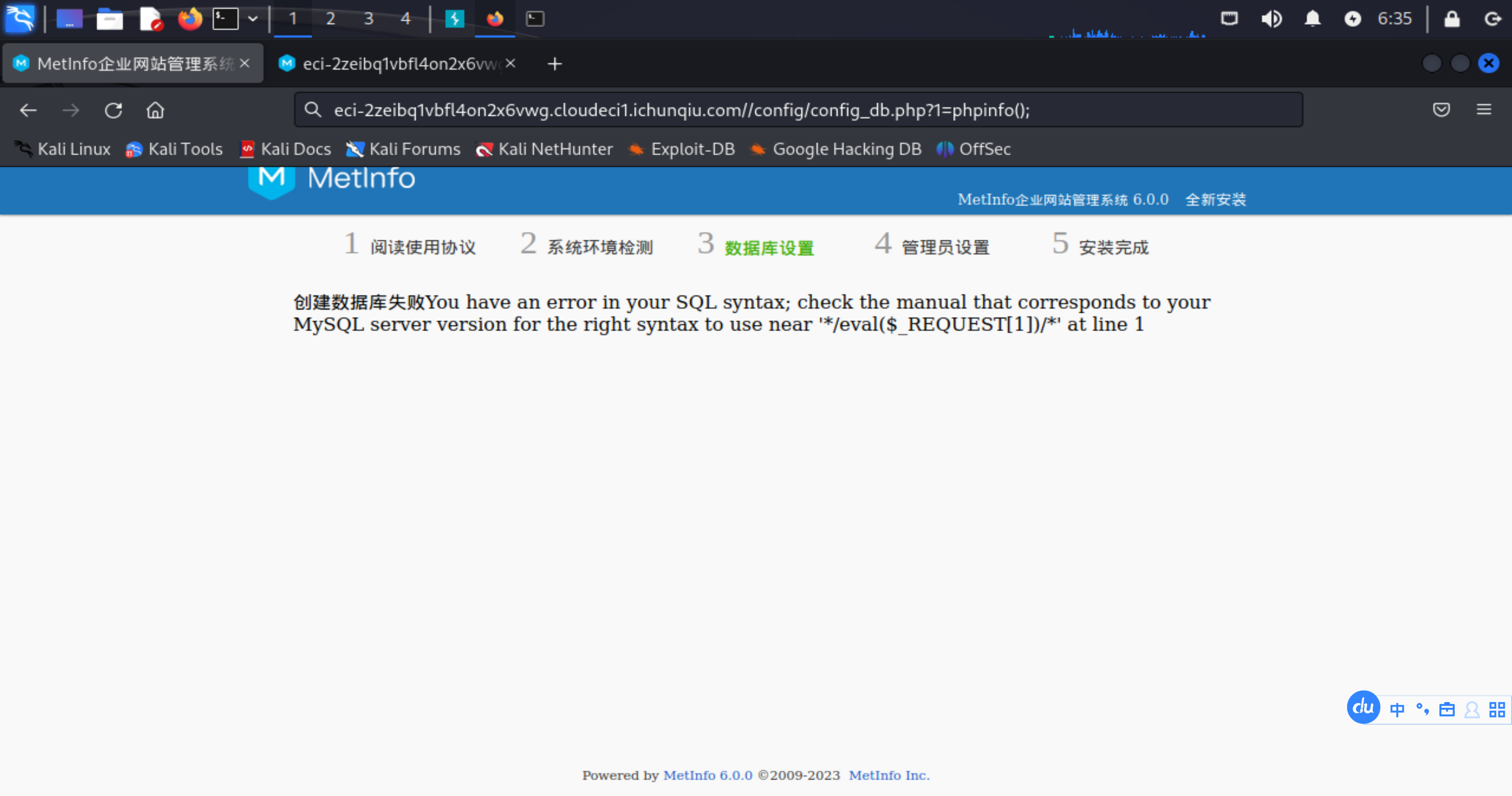1512x796 pixels.
Task: Close the MetInfo企业网站管理系统 tab
Action: point(245,63)
